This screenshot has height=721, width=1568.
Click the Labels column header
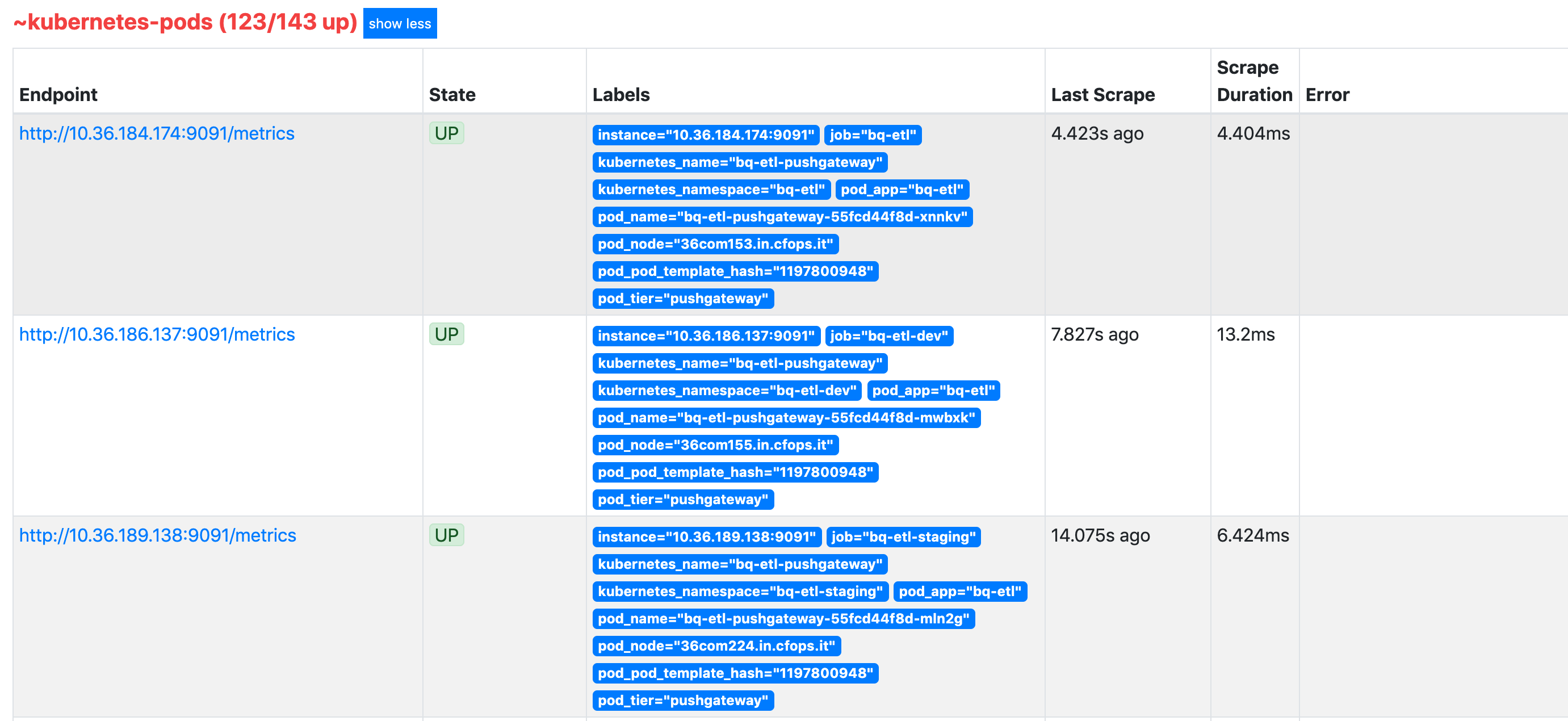[621, 95]
